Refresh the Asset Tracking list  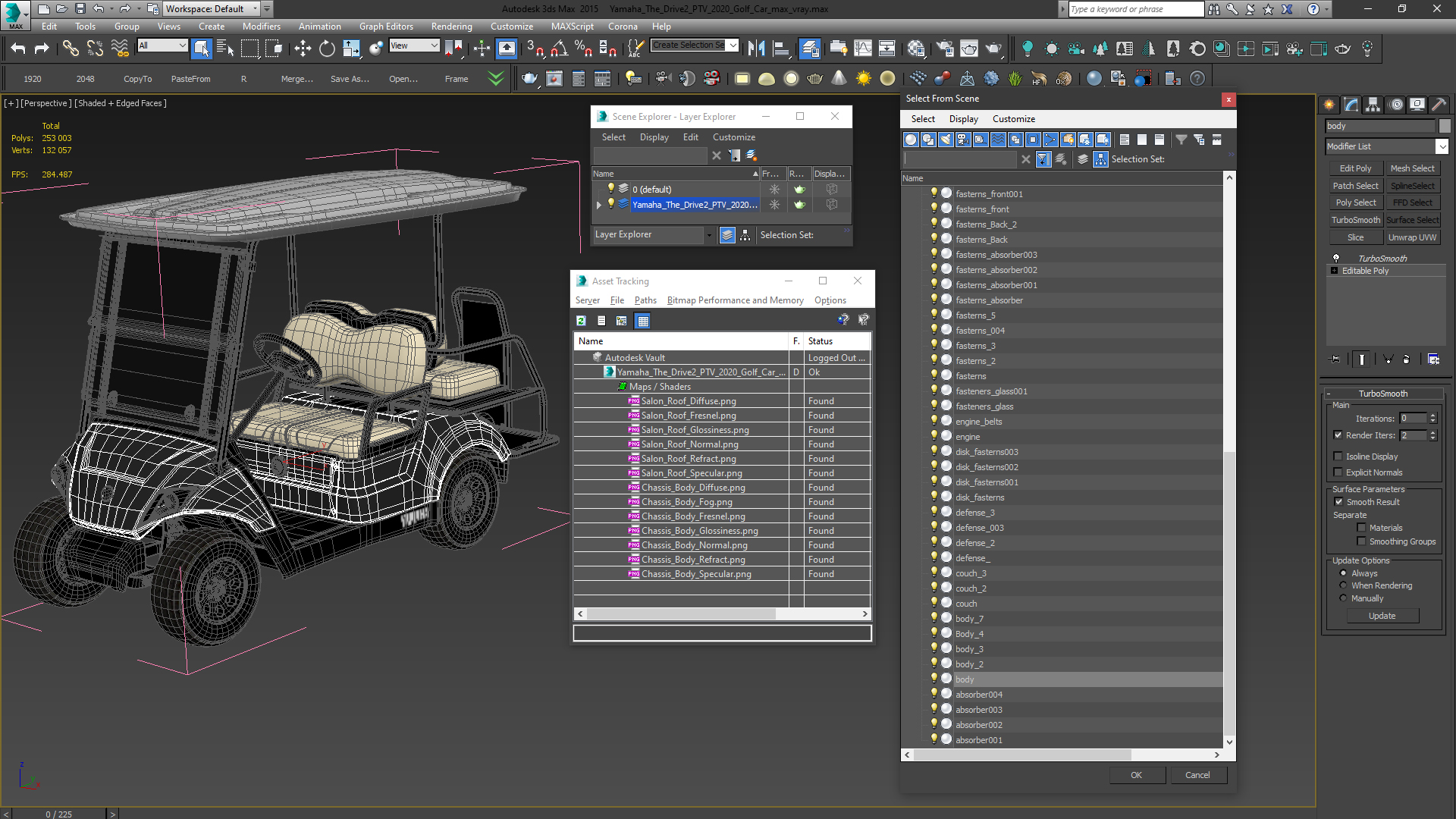[x=581, y=321]
